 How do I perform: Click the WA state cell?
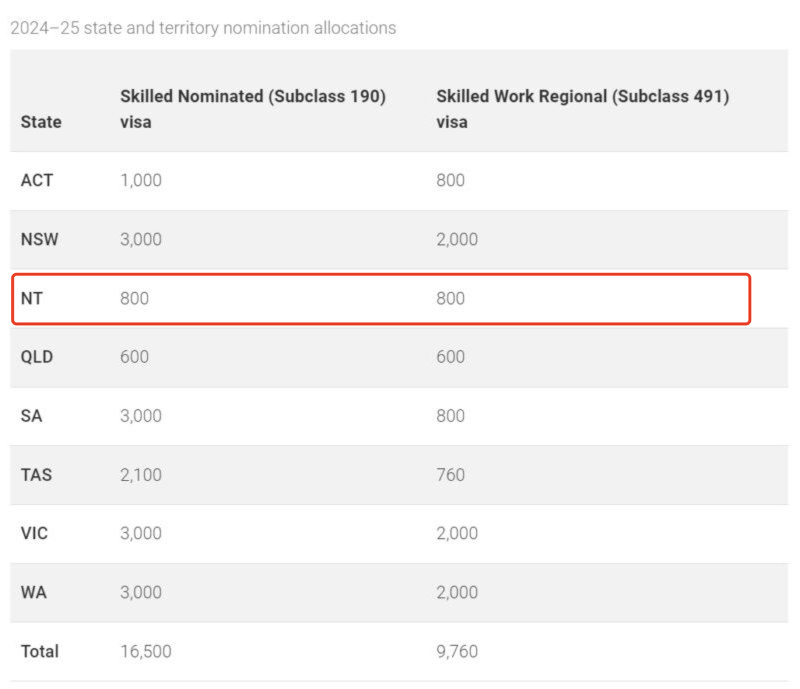point(33,592)
